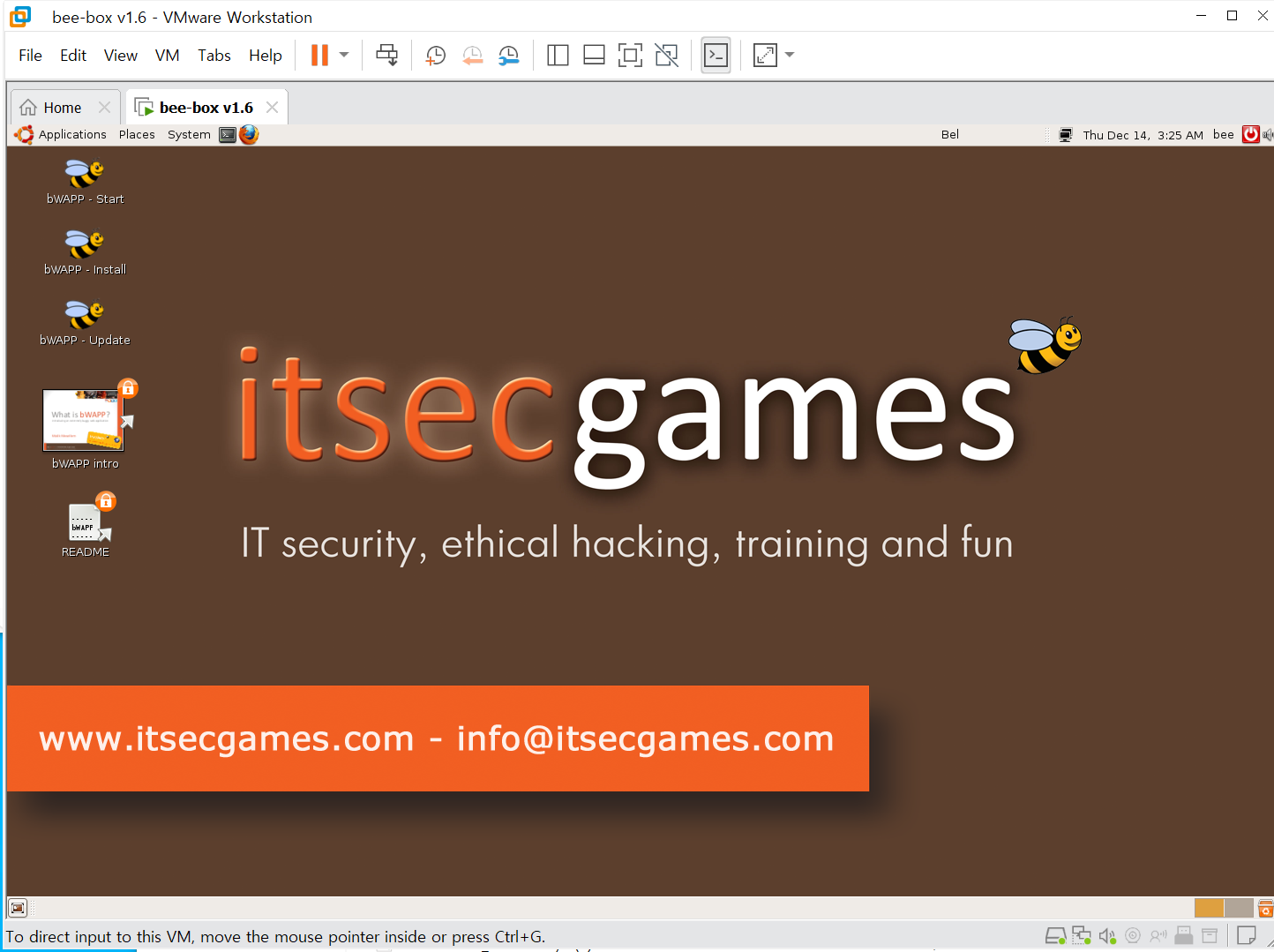Click the guest network status icon
The image size is (1274, 952).
click(x=1066, y=135)
